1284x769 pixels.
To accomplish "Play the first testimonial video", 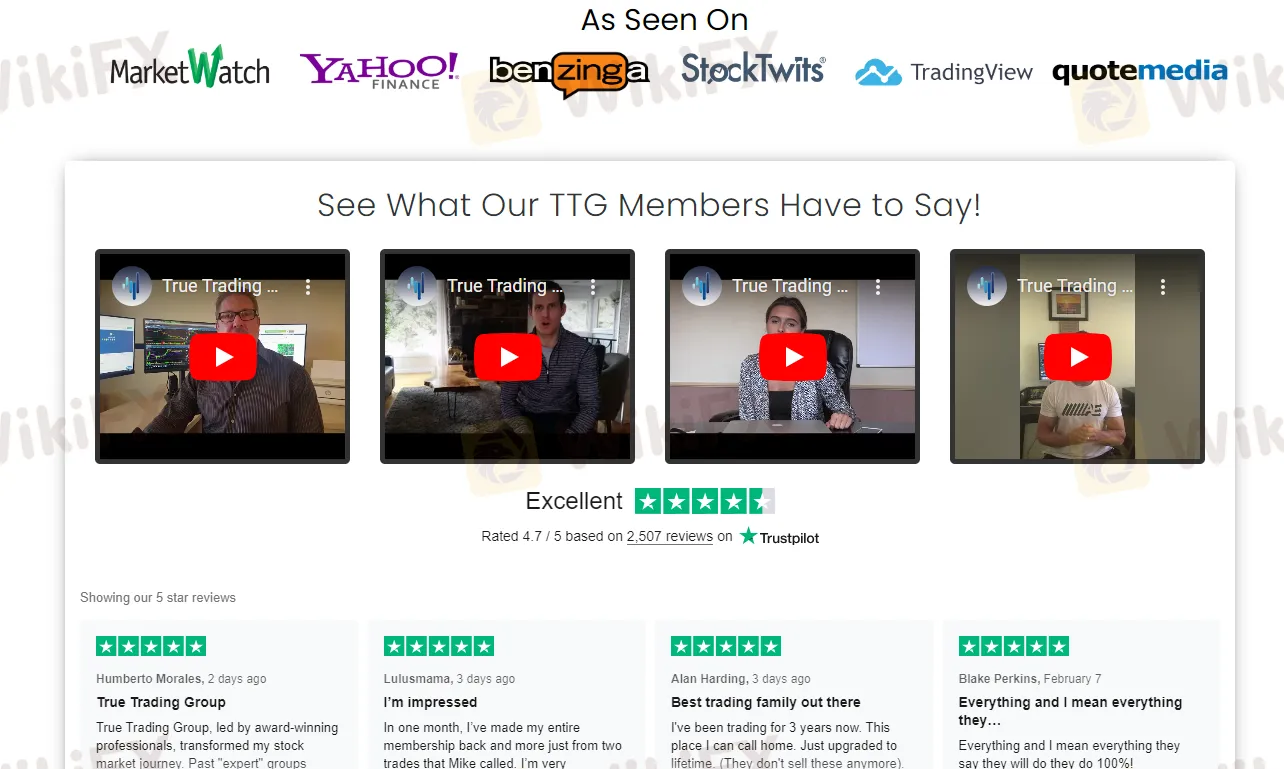I will coord(222,357).
